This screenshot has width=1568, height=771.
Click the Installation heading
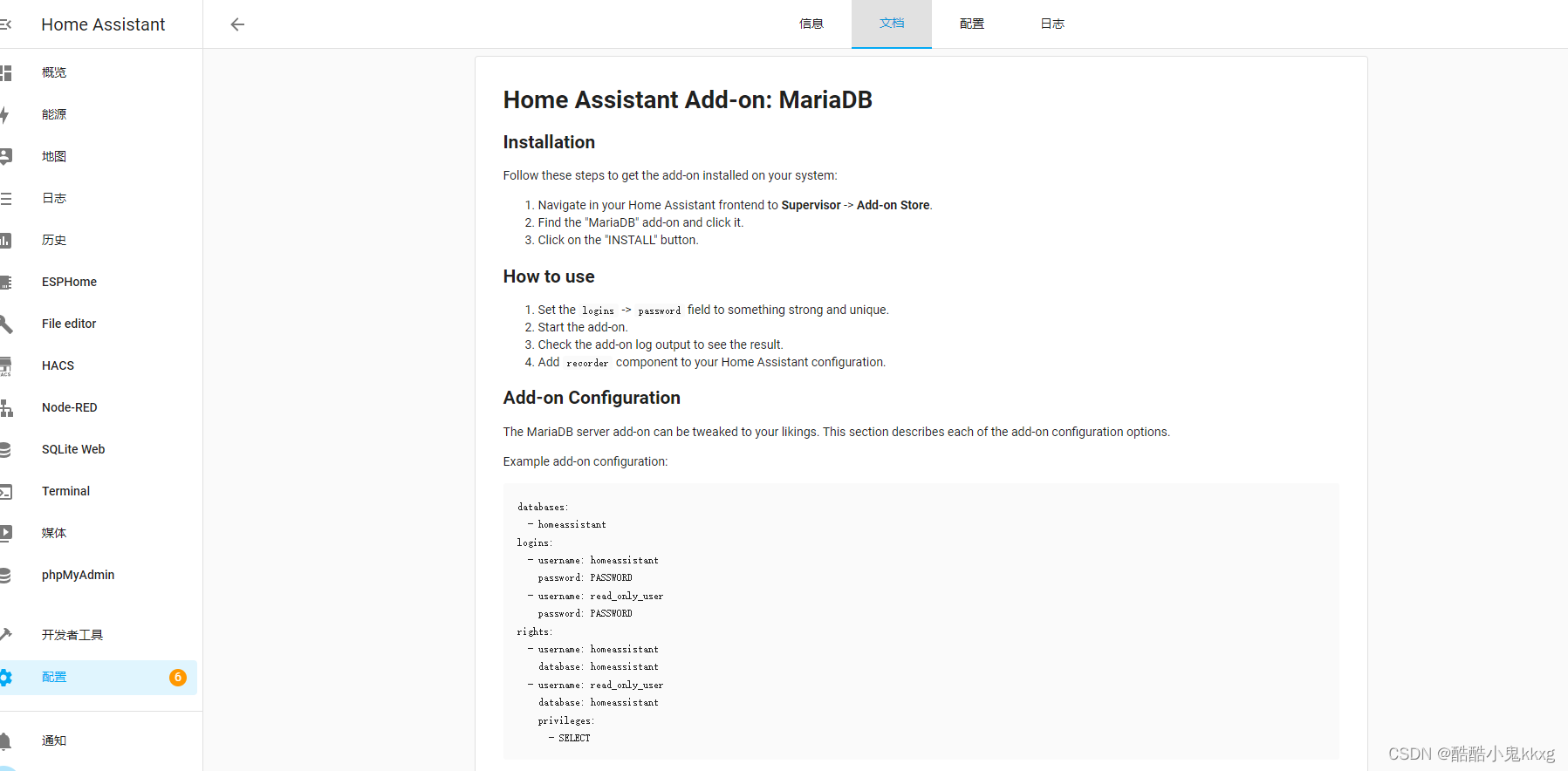tap(549, 142)
